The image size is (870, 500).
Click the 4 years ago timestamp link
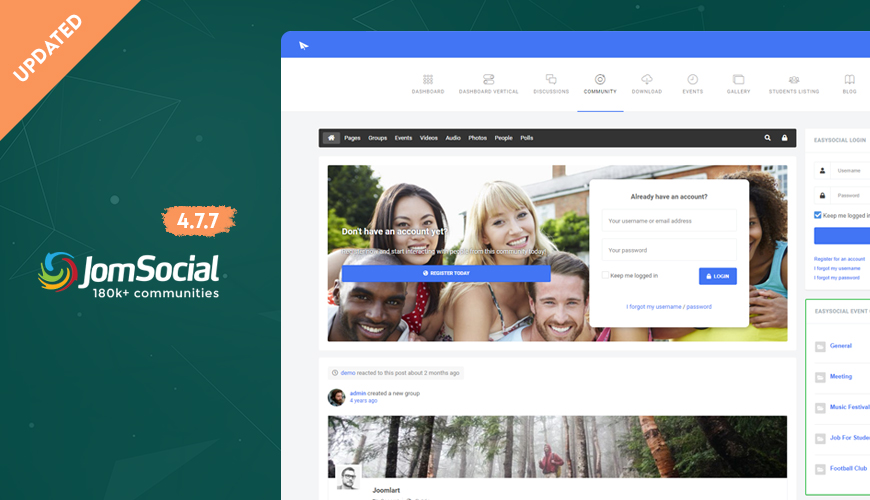point(363,400)
